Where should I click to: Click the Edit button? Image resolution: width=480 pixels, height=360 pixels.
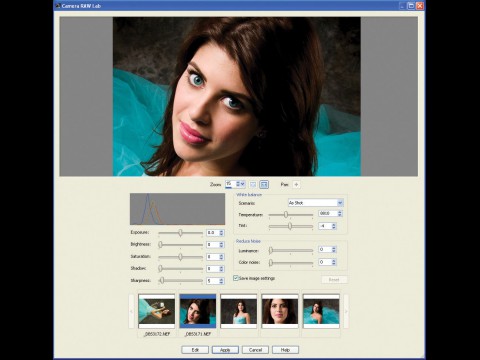tap(195, 350)
